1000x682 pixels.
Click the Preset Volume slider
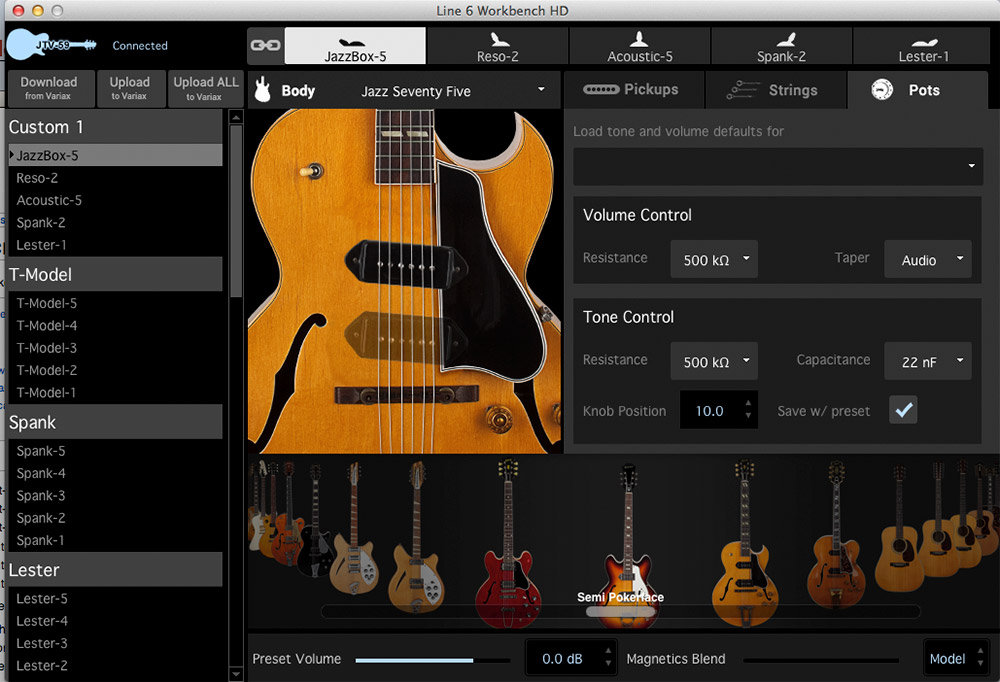tap(432, 660)
